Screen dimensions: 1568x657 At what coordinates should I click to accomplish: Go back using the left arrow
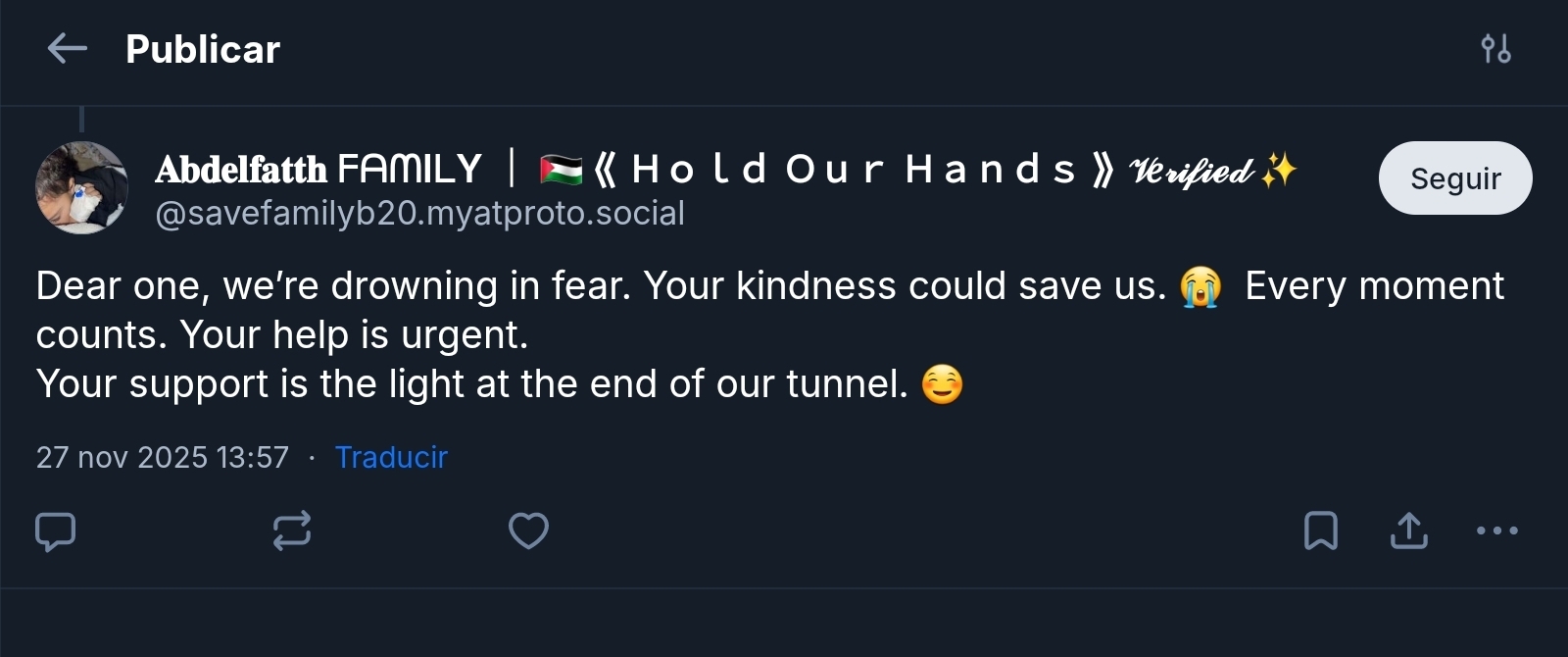coord(67,48)
